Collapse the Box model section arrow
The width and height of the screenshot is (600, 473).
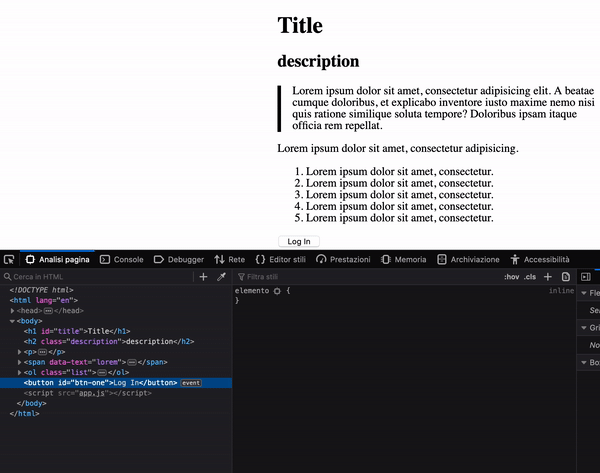584,362
